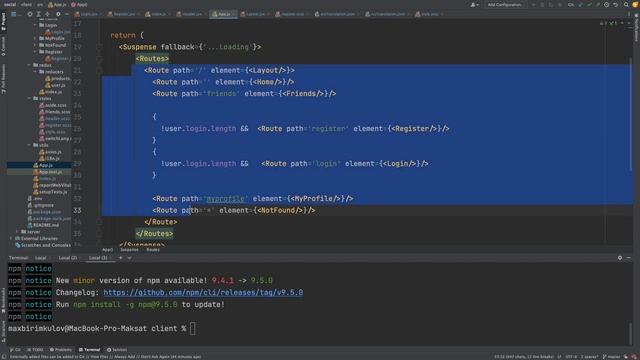
Task: Open Scratches and Consoles node
Action: [42, 245]
